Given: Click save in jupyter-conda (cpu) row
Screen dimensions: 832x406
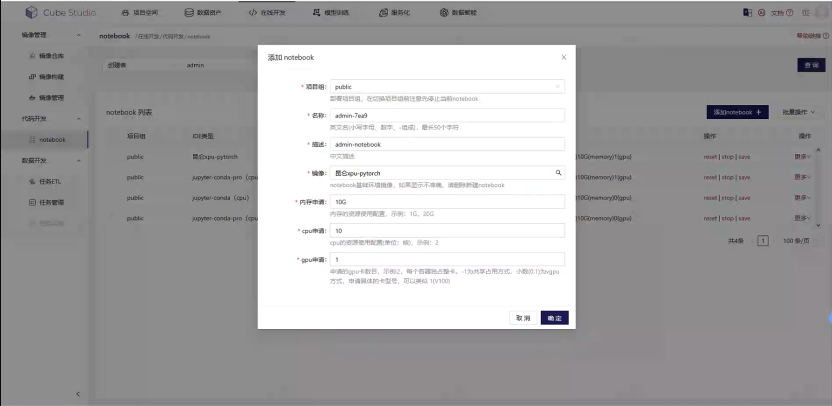Looking at the screenshot, I should (x=744, y=198).
